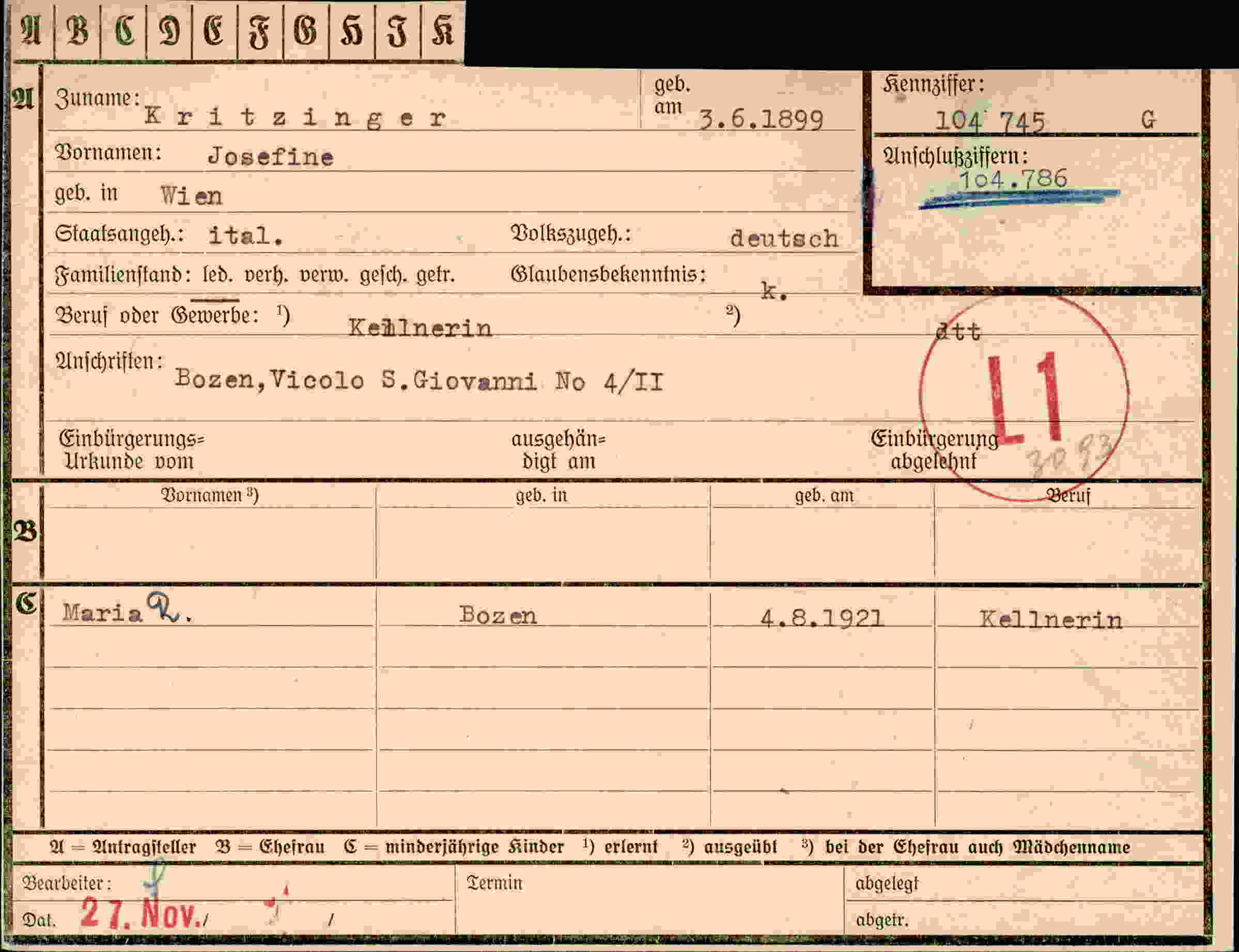1239x952 pixels.
Task: Click the index tab letter G
Action: [305, 30]
